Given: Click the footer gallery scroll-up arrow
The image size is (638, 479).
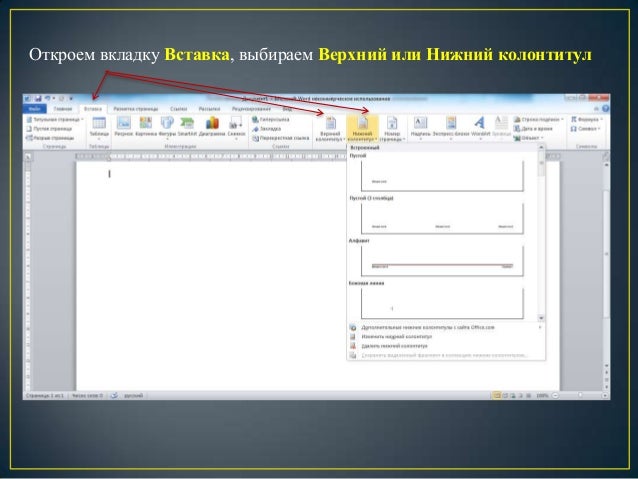Looking at the screenshot, I should pyautogui.click(x=541, y=147).
